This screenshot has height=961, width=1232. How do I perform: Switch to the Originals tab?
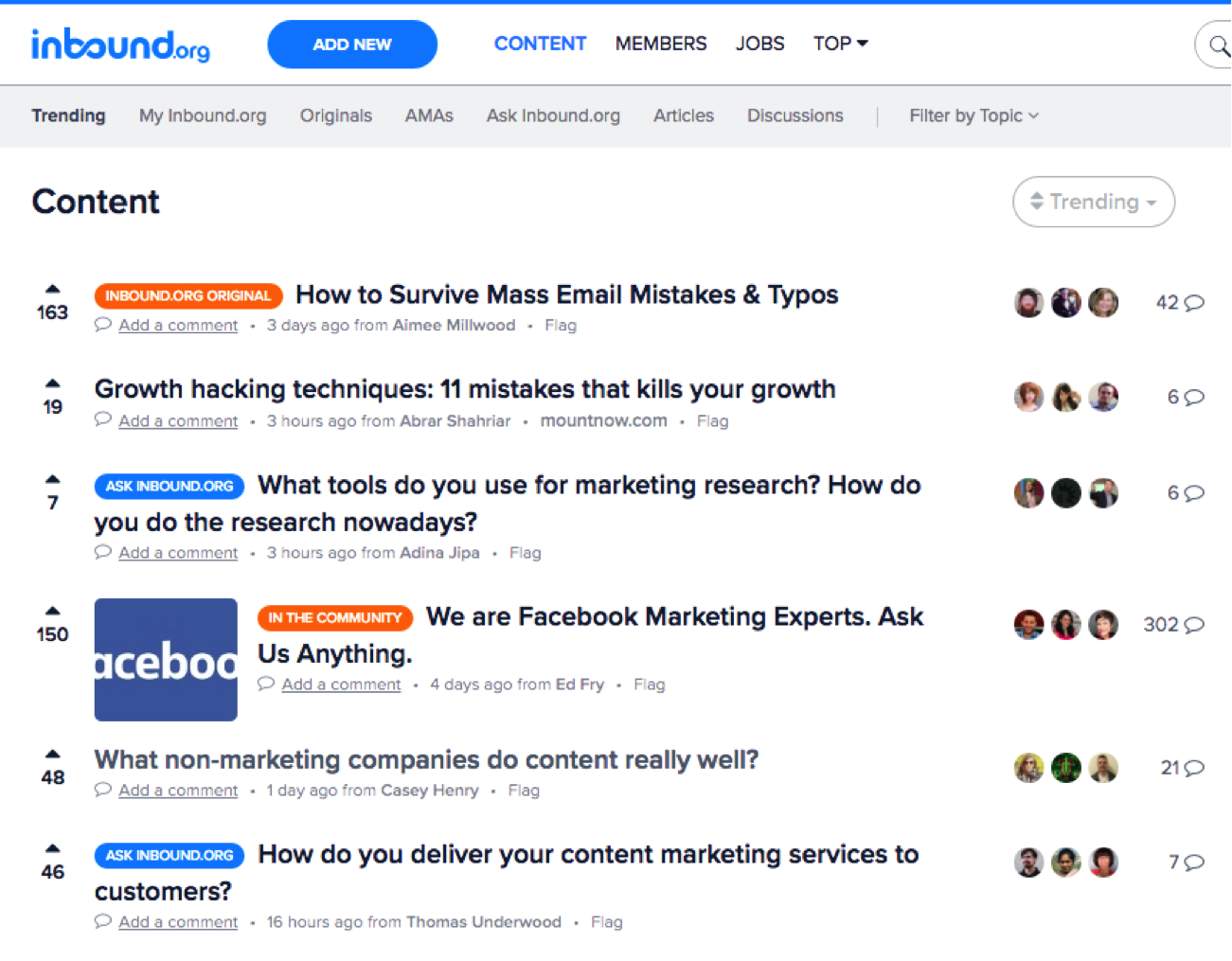pyautogui.click(x=336, y=116)
